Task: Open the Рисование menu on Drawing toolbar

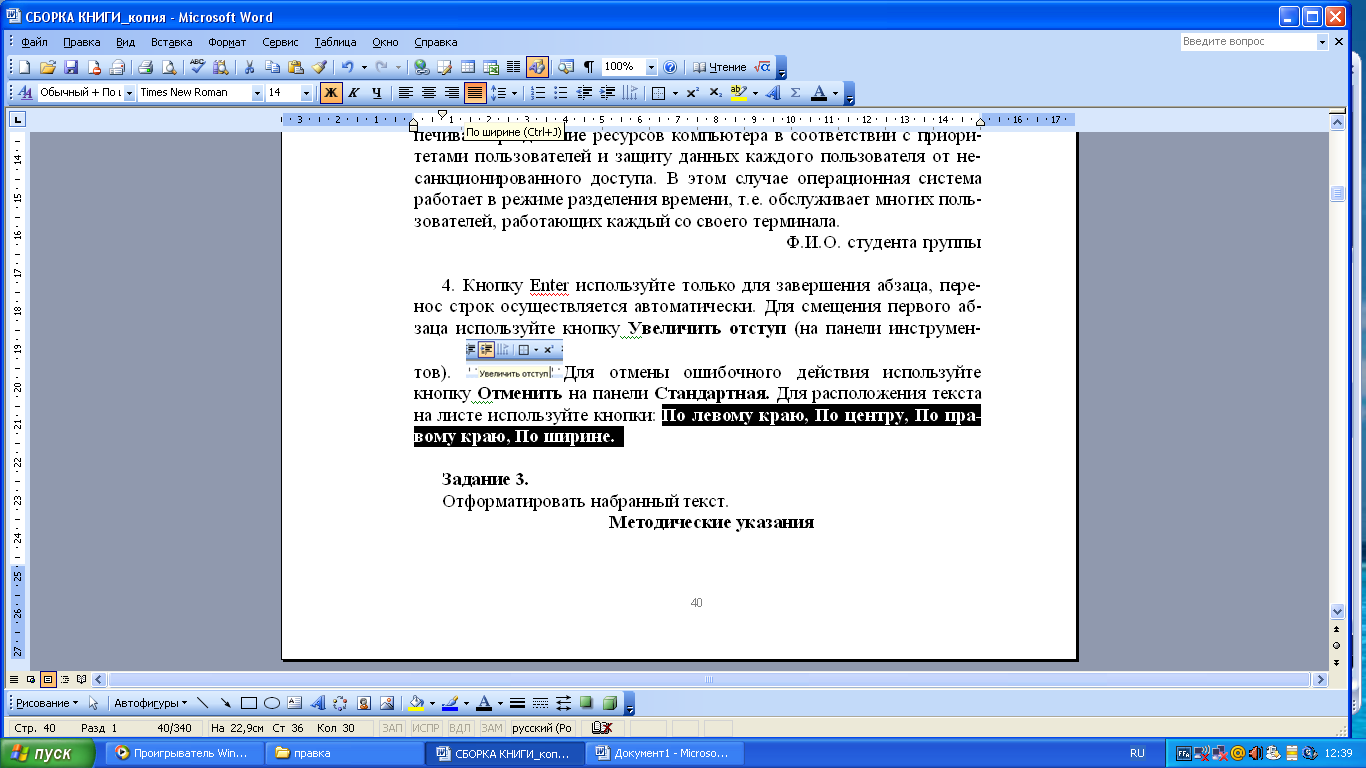Action: 47,702
